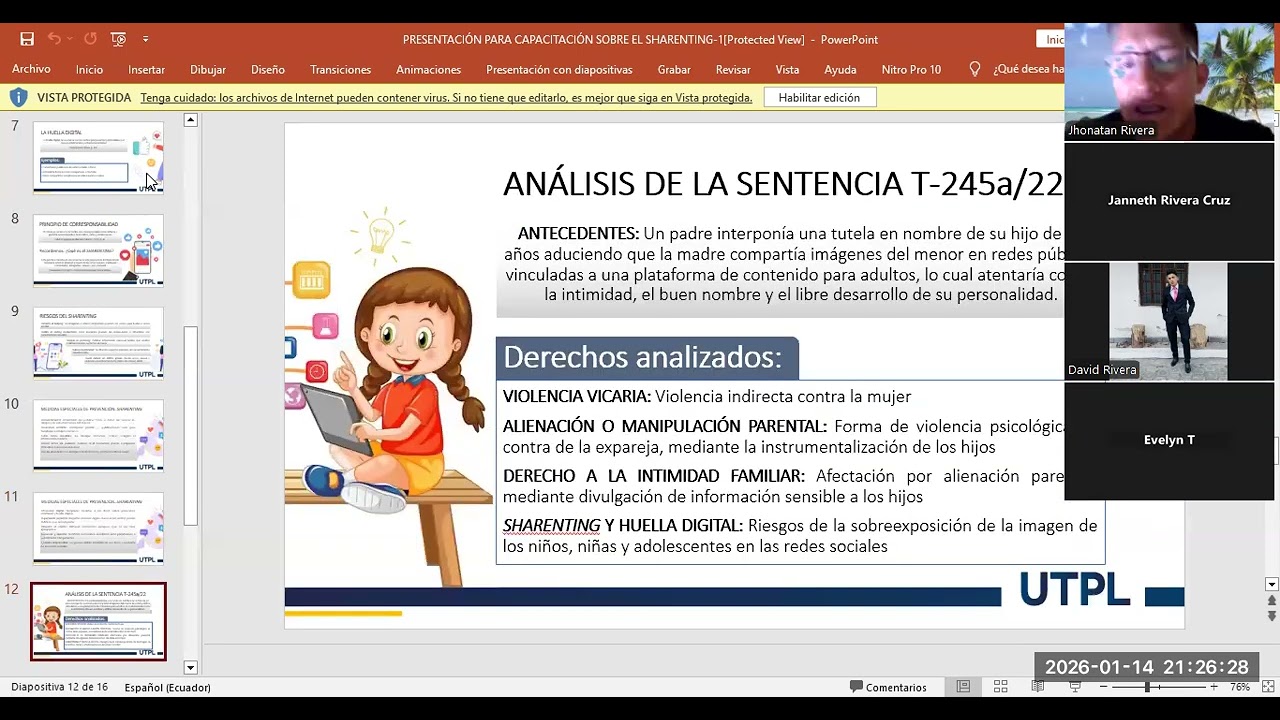Switch to the Inicio tab
Image resolution: width=1280 pixels, height=720 pixels.
pyautogui.click(x=89, y=69)
